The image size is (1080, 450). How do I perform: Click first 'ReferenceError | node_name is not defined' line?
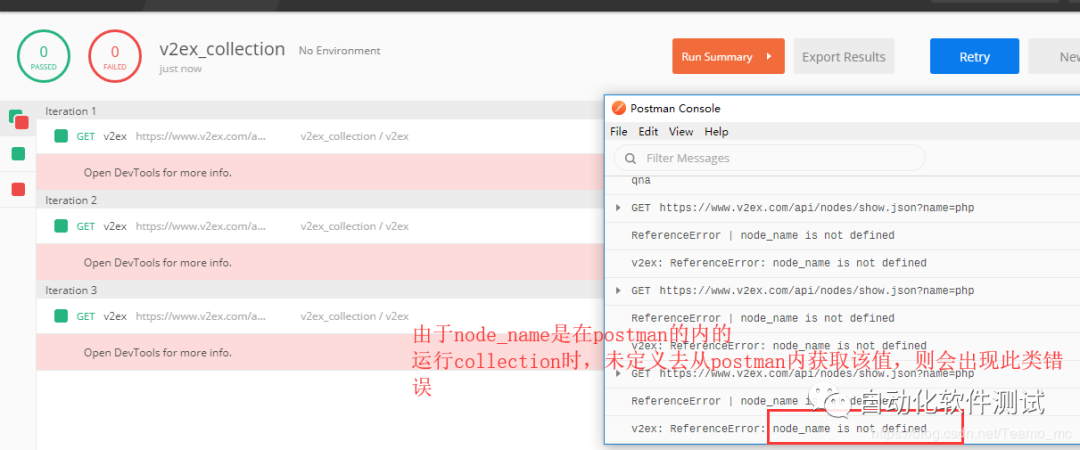coord(763,236)
